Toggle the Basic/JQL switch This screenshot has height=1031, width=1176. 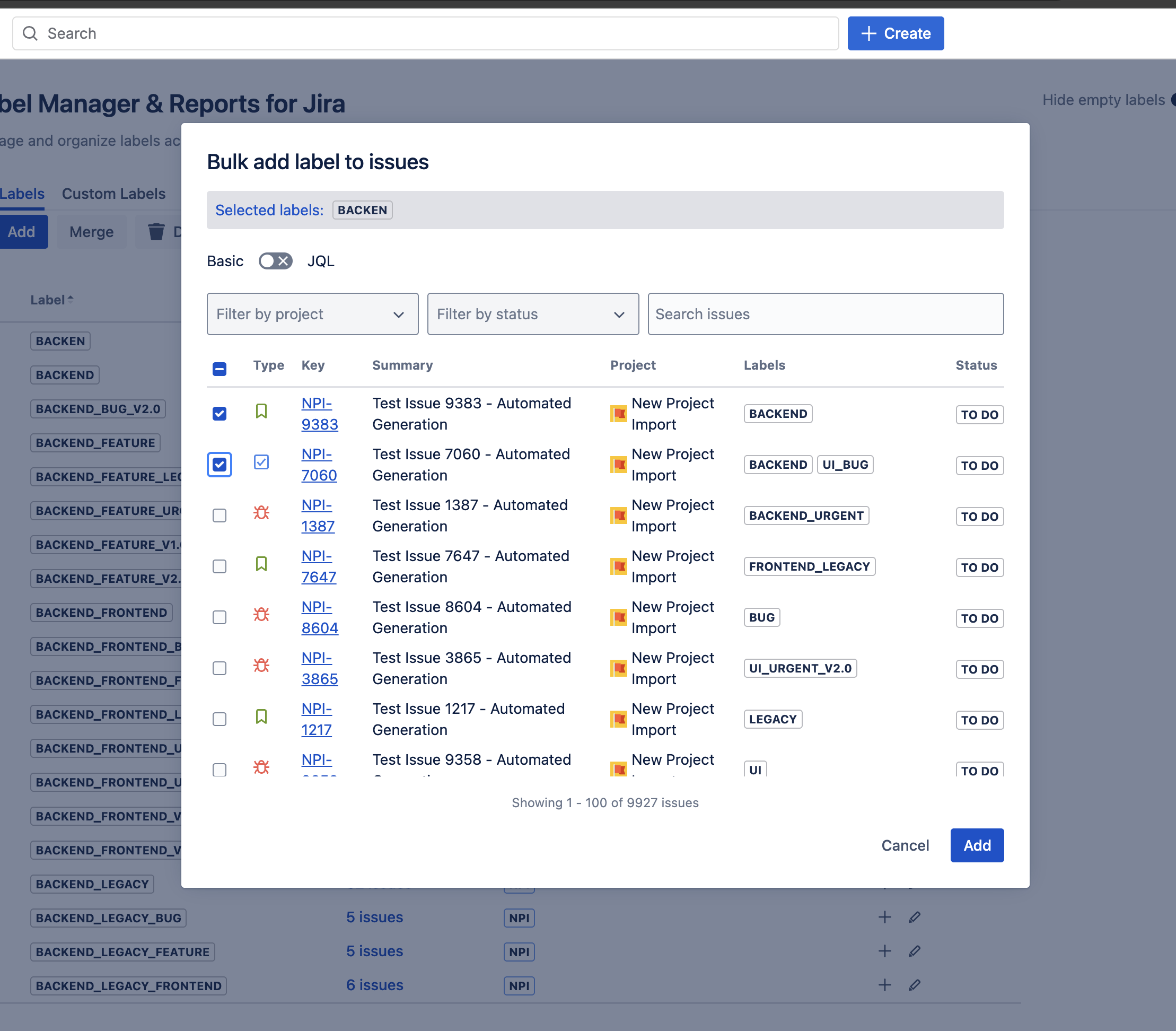[275, 260]
